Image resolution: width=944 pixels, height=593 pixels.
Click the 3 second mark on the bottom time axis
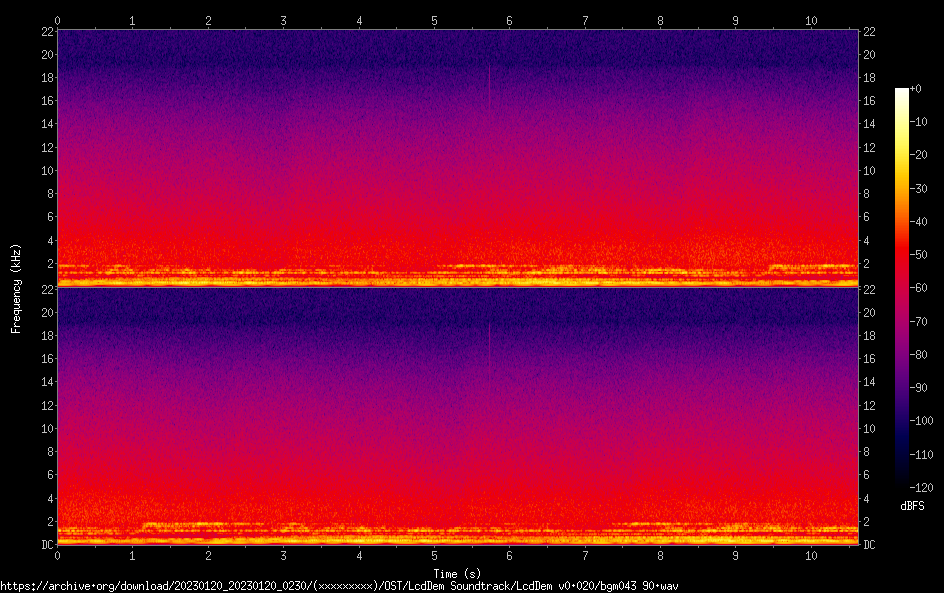pos(284,555)
